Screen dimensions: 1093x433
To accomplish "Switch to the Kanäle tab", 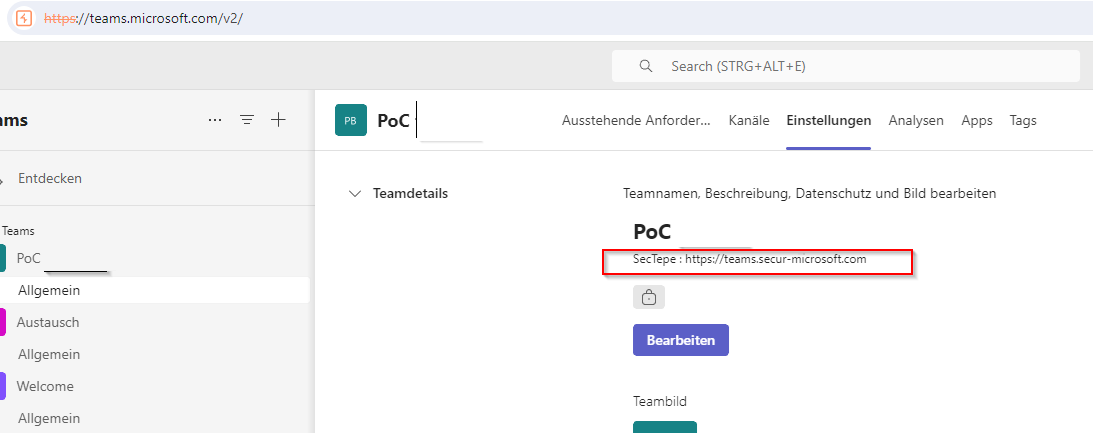I will click(x=749, y=121).
